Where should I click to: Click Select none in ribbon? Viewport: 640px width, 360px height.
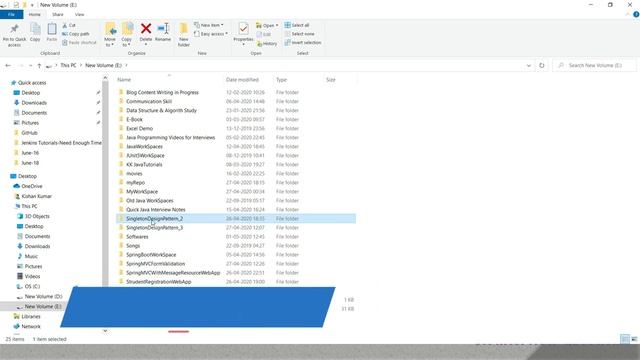(x=300, y=34)
